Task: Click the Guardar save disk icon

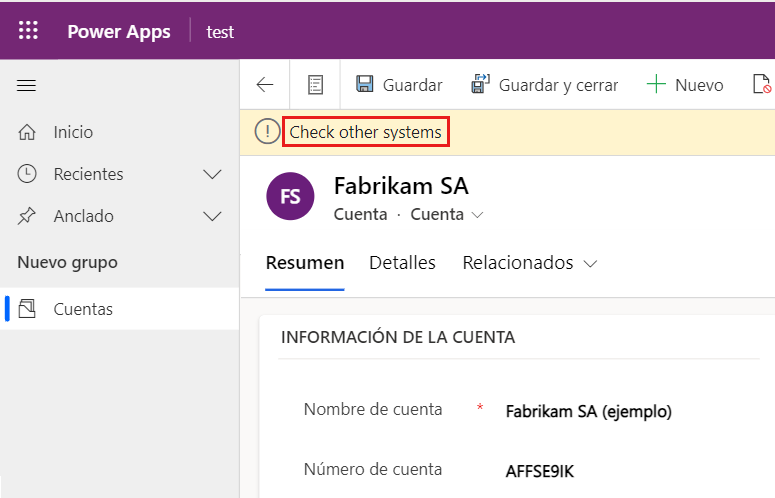Action: (365, 85)
